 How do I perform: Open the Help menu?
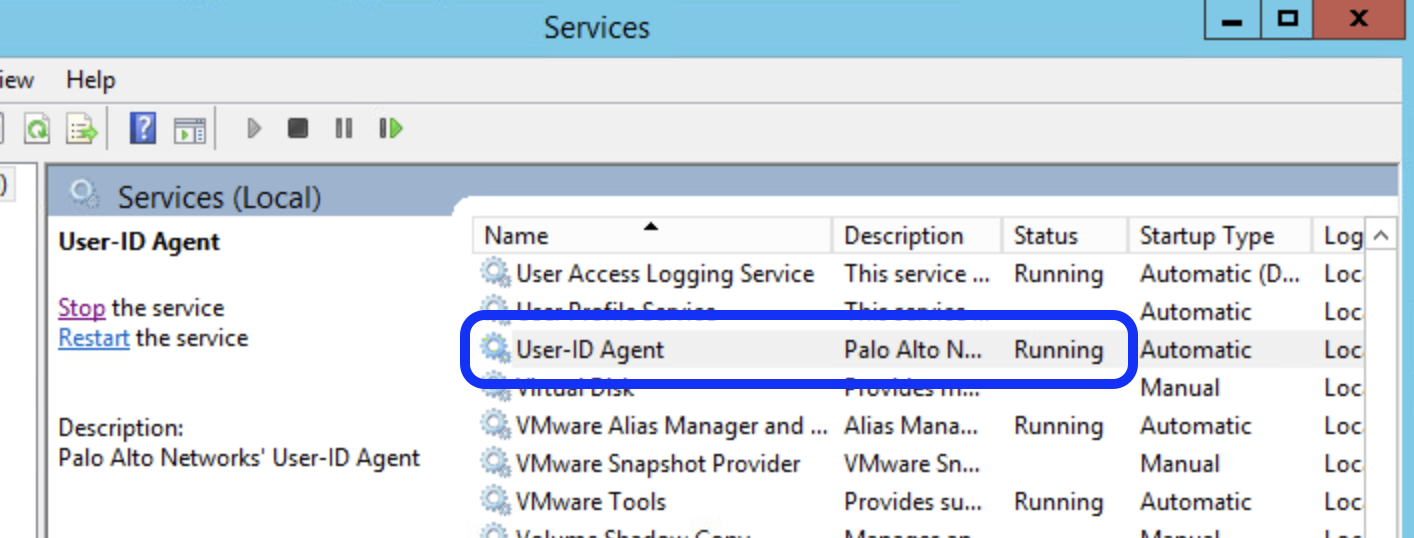91,80
